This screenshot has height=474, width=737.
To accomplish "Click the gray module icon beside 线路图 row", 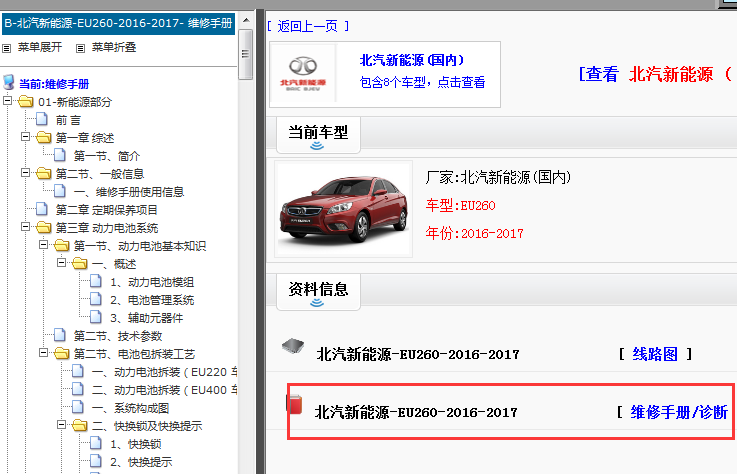I will (293, 346).
